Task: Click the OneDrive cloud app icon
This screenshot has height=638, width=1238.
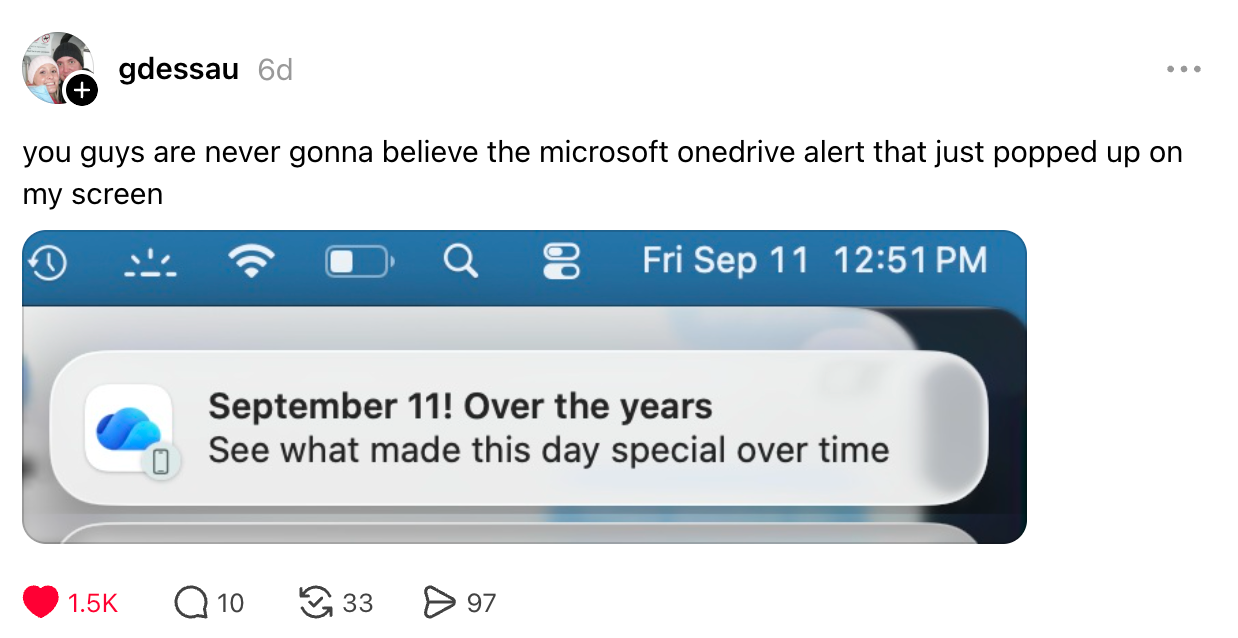Action: click(130, 428)
